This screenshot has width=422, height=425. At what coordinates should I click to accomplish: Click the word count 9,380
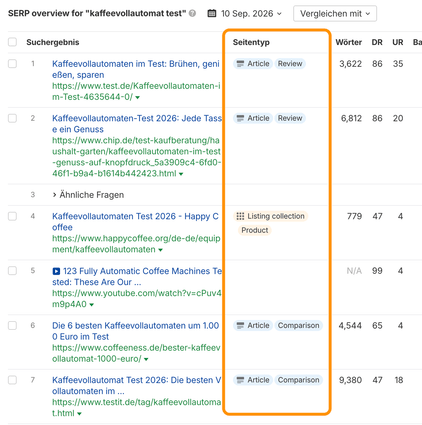tap(351, 380)
